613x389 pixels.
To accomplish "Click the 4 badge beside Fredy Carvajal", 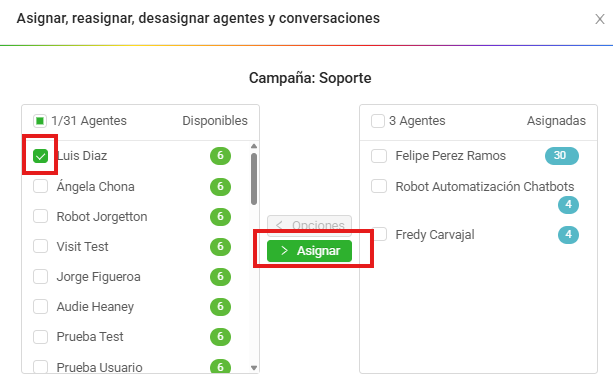I will [568, 235].
